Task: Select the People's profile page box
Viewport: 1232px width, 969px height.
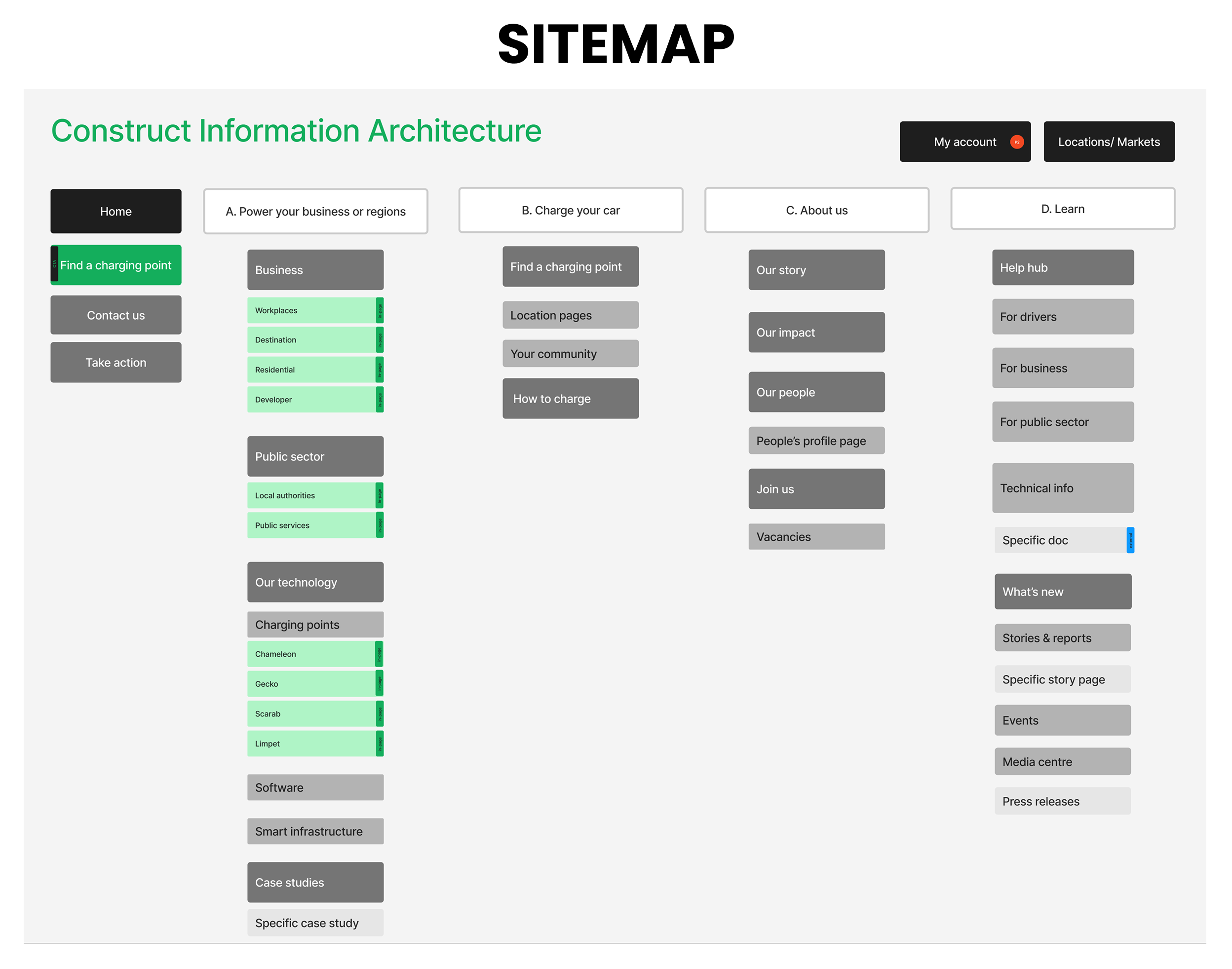Action: coord(816,440)
